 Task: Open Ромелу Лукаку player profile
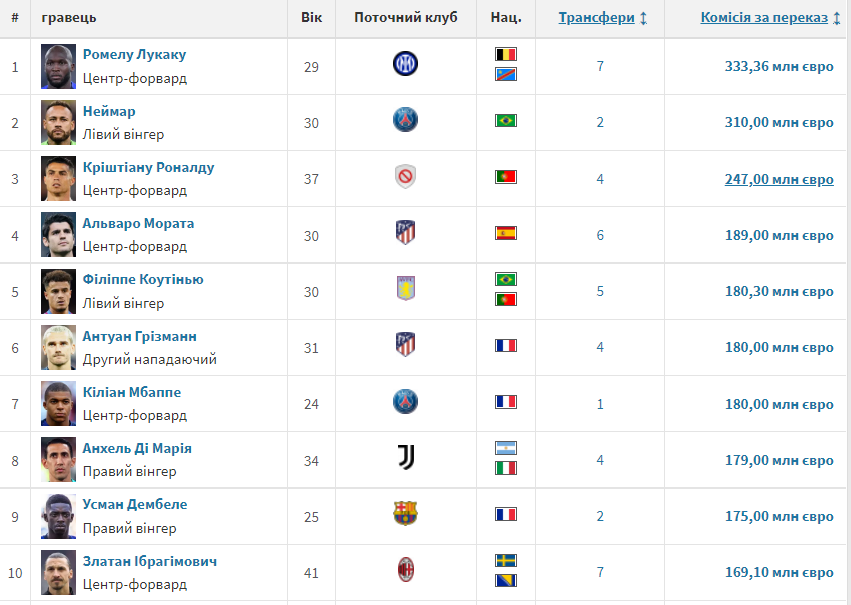click(x=134, y=55)
